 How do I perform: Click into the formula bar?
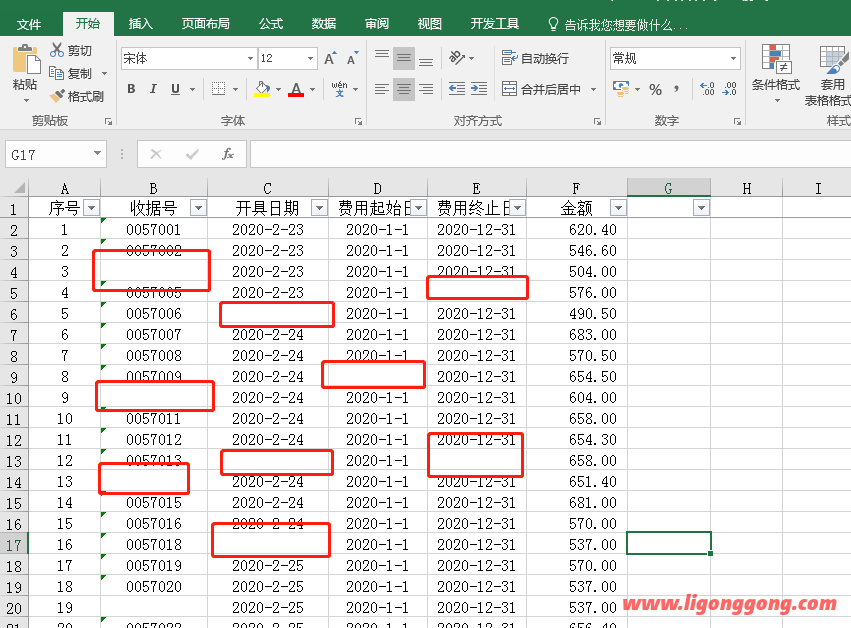click(550, 154)
